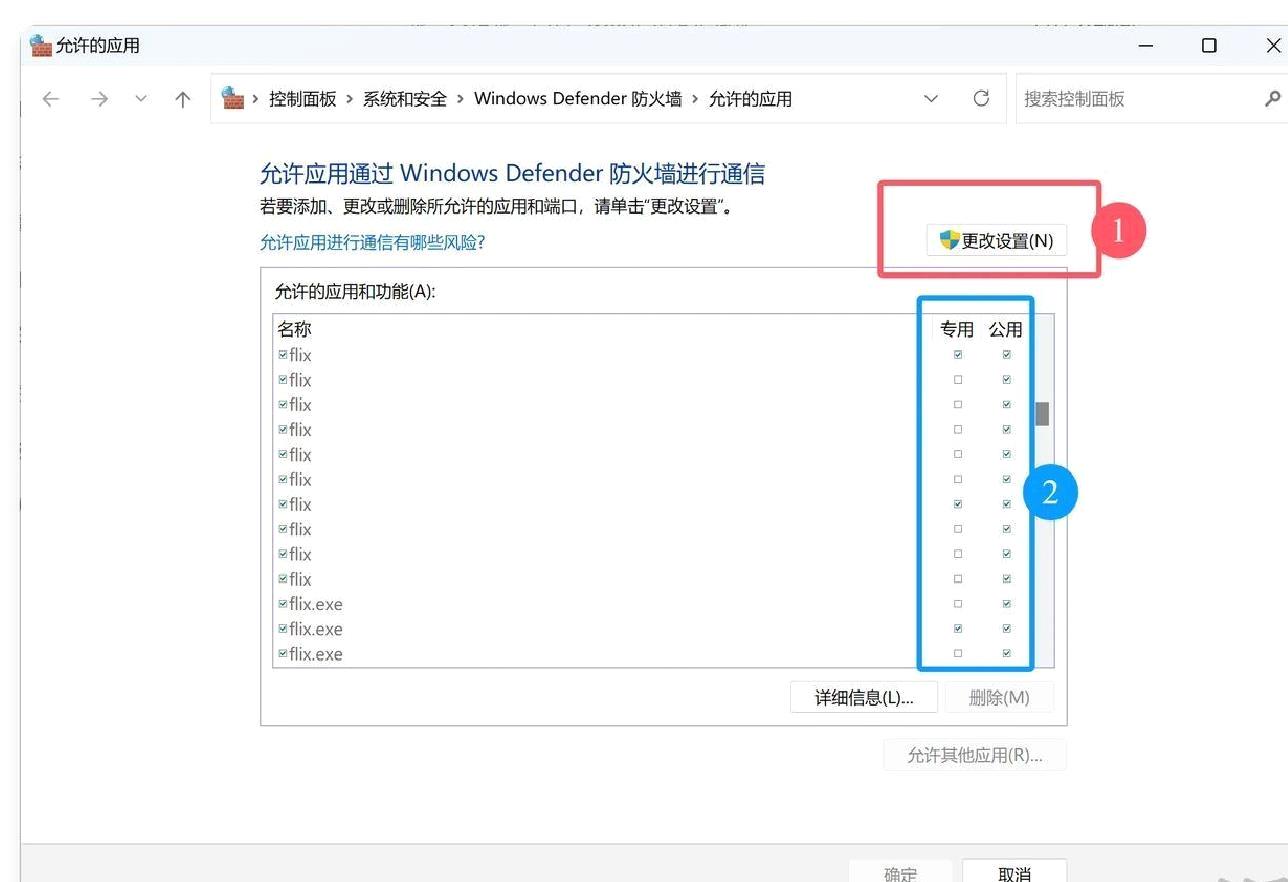The width and height of the screenshot is (1288, 882).
Task: Focus the 搜索控制面板 search field
Action: click(x=1140, y=99)
